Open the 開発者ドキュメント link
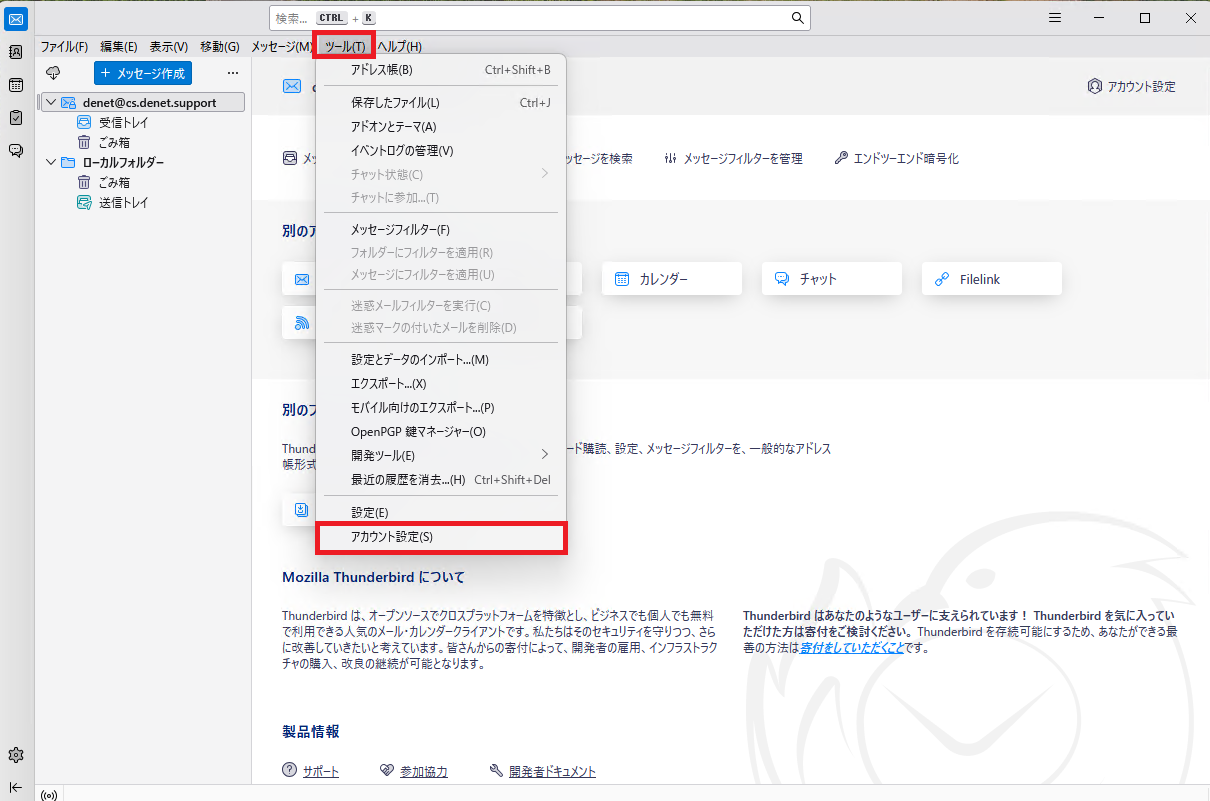The height and width of the screenshot is (801, 1210). tap(552, 771)
